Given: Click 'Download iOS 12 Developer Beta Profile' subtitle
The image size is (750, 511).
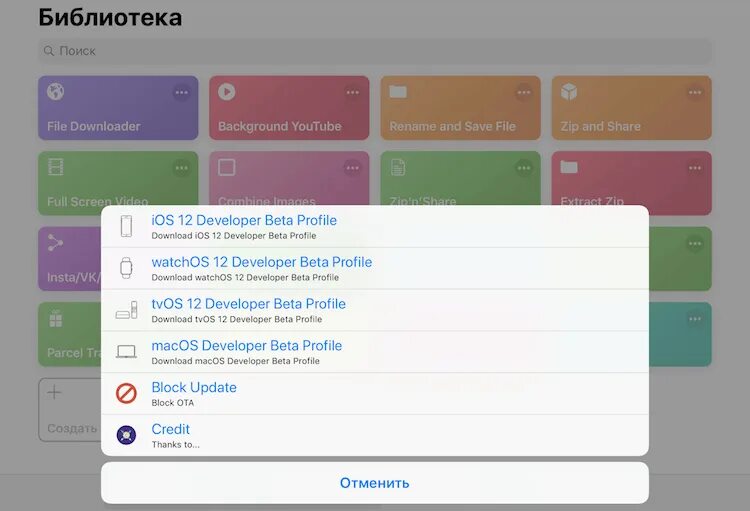Looking at the screenshot, I should (x=234, y=235).
